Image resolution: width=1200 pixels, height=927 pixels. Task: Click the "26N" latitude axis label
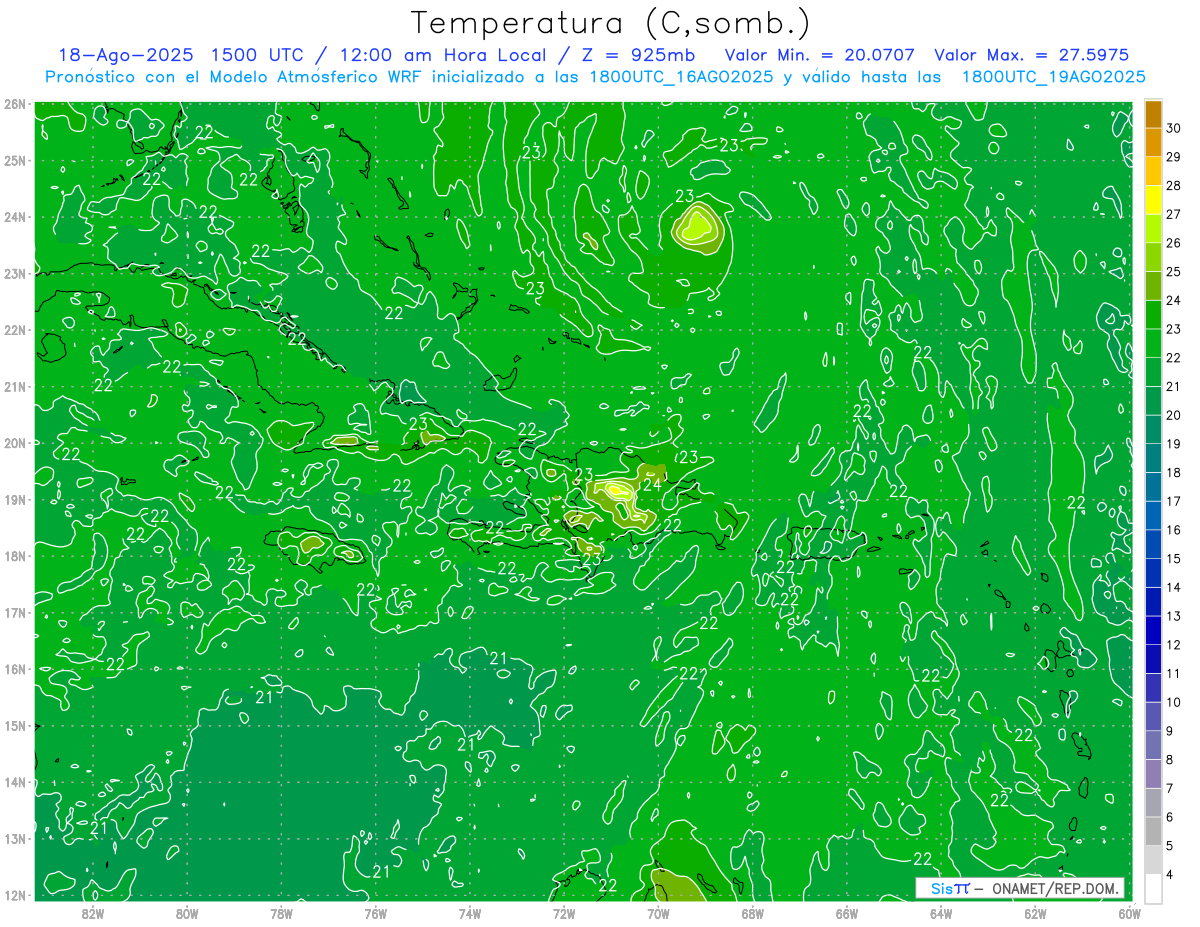tap(15, 104)
